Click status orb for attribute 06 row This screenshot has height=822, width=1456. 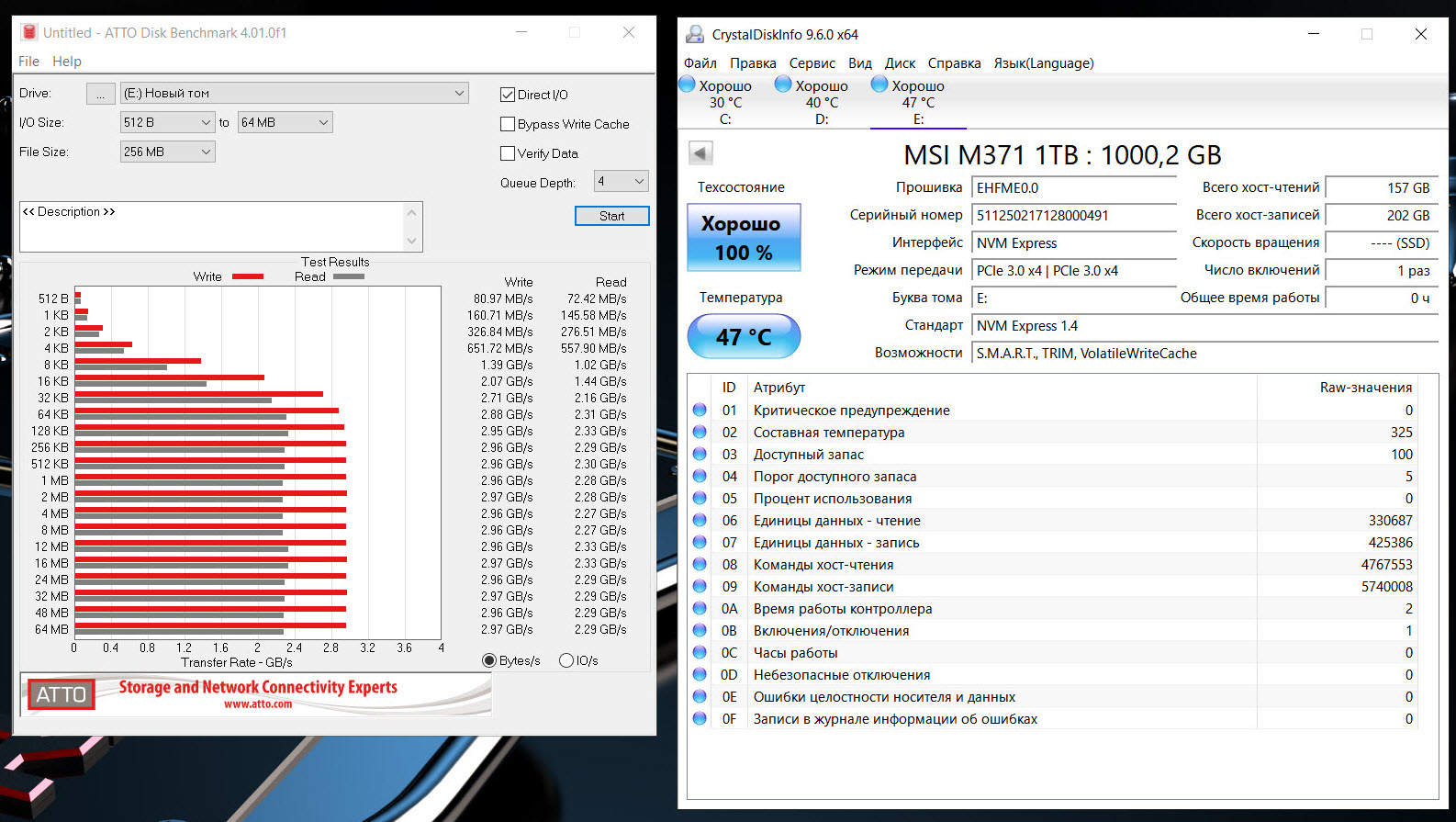pos(700,521)
